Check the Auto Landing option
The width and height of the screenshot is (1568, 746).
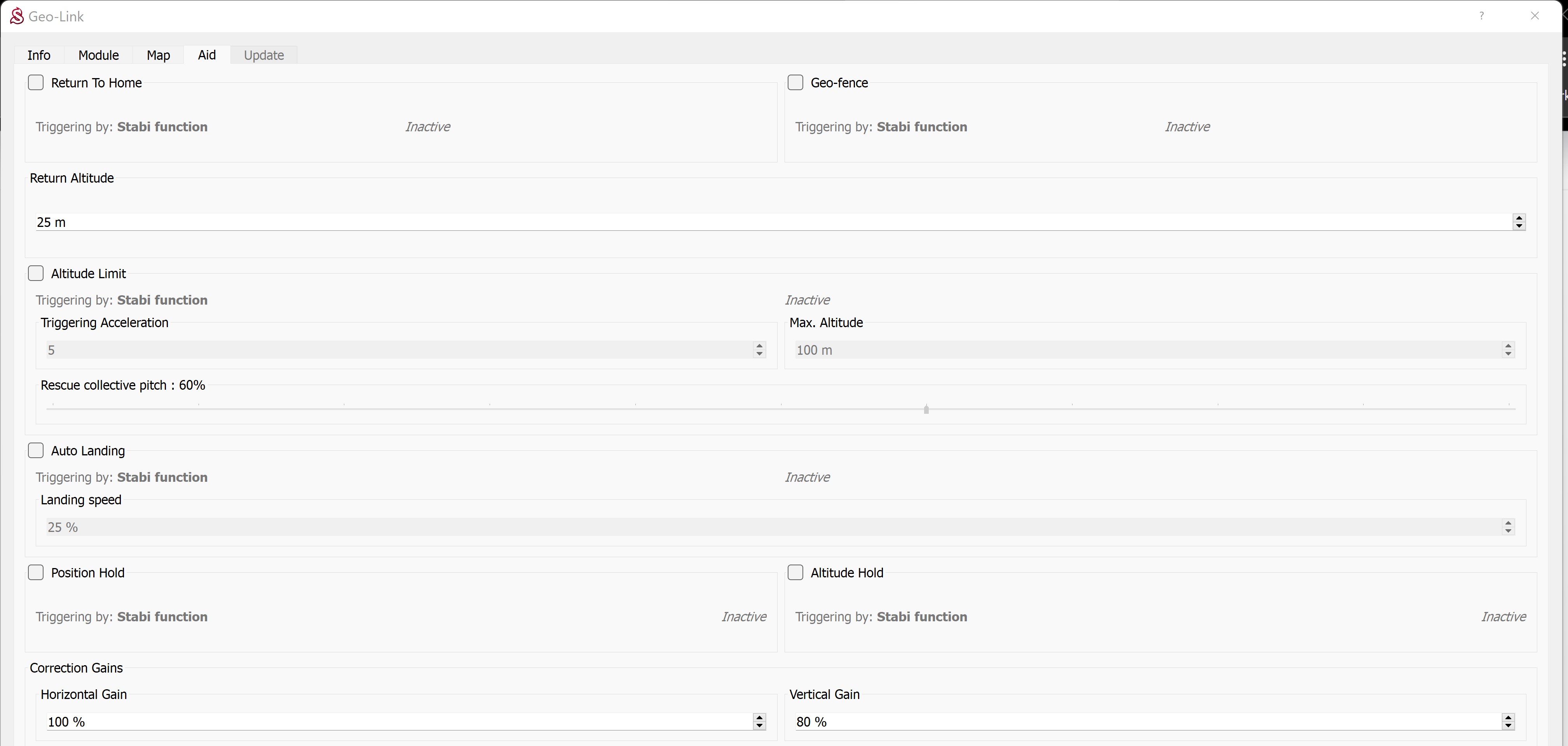coord(36,451)
